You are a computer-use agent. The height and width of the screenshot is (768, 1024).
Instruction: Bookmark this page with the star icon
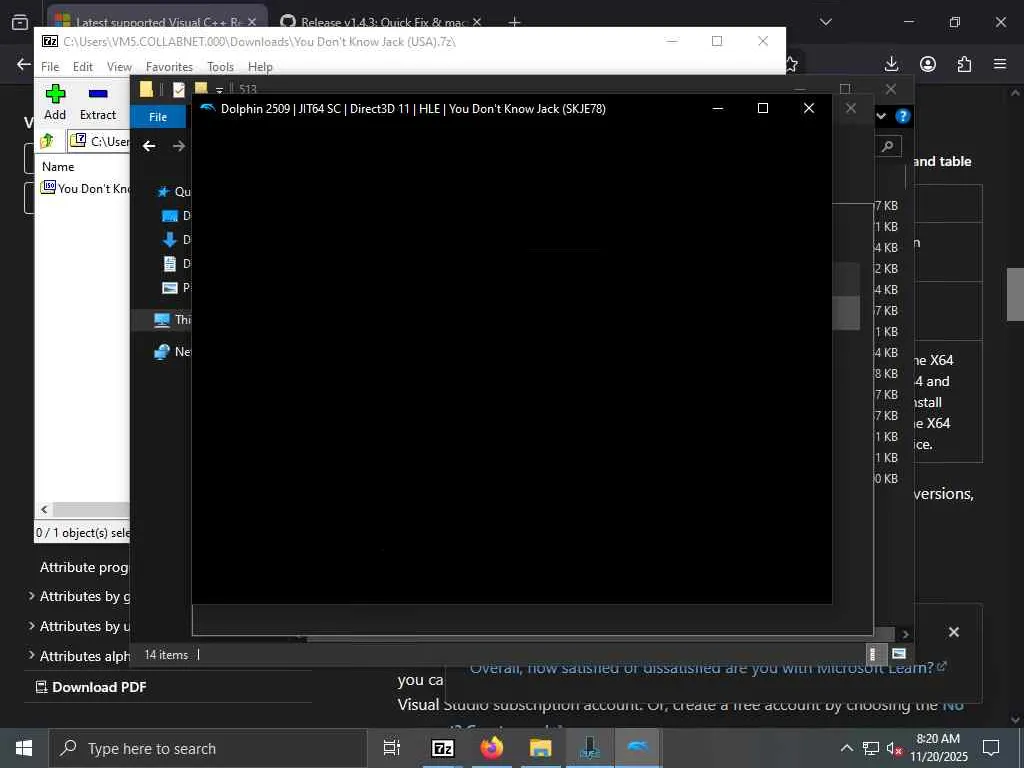(x=792, y=64)
